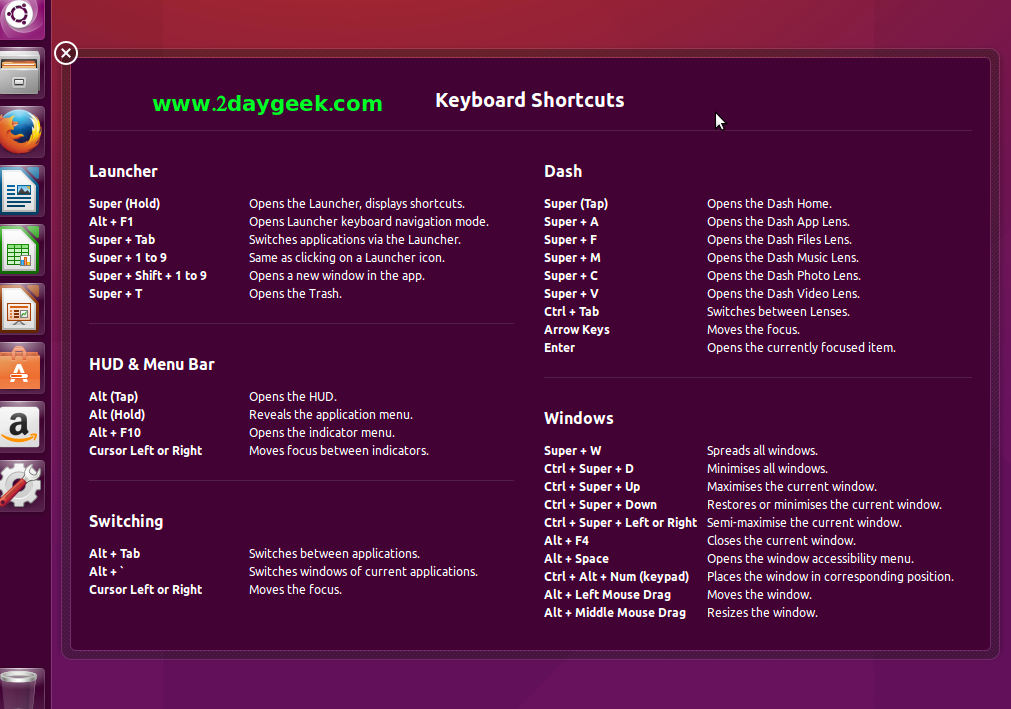Screen dimensions: 1011x709
Task: Click the HUD & Menu Bar heading
Action: coord(151,364)
